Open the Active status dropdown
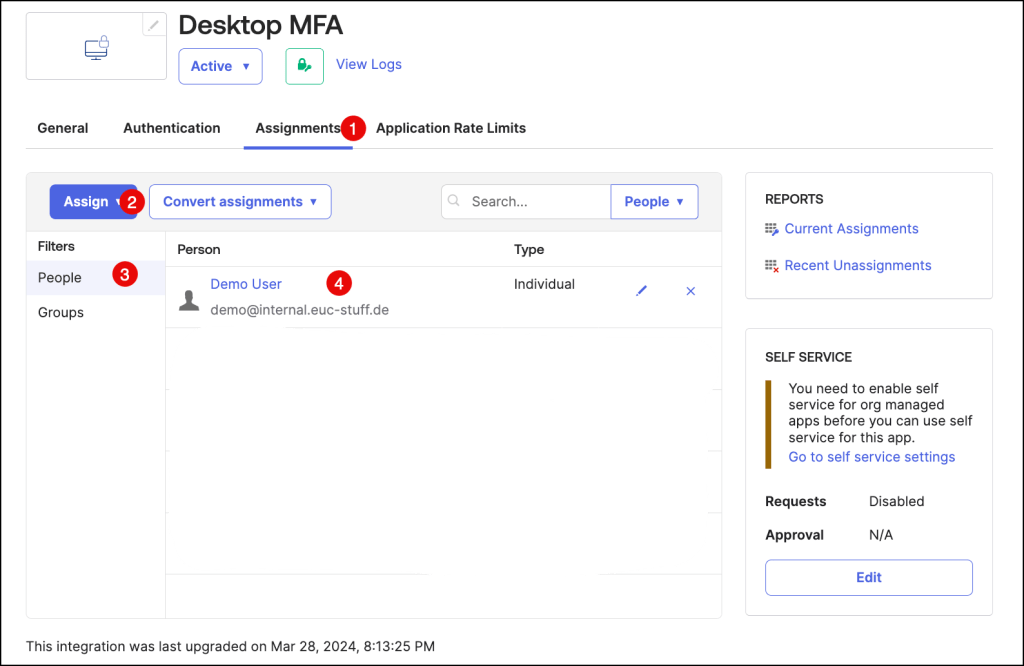Screen dimensions: 1024x666 [220, 66]
